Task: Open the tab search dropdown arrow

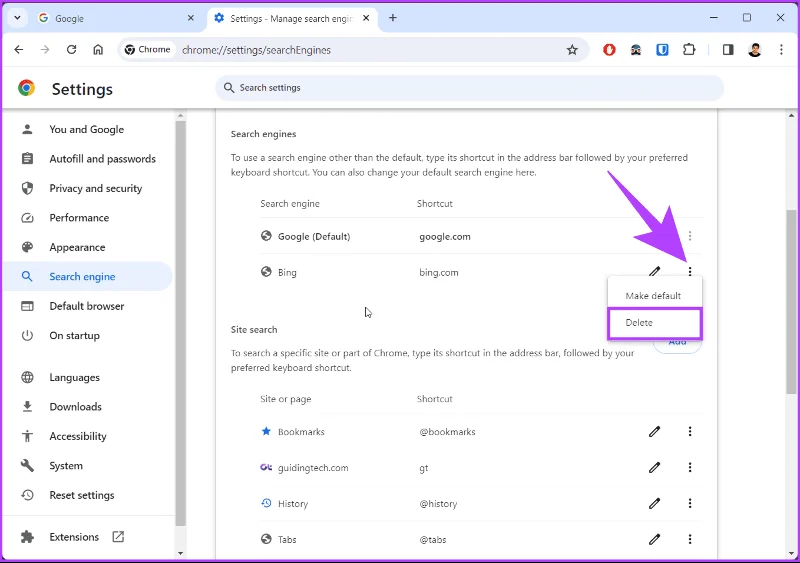Action: 17,18
